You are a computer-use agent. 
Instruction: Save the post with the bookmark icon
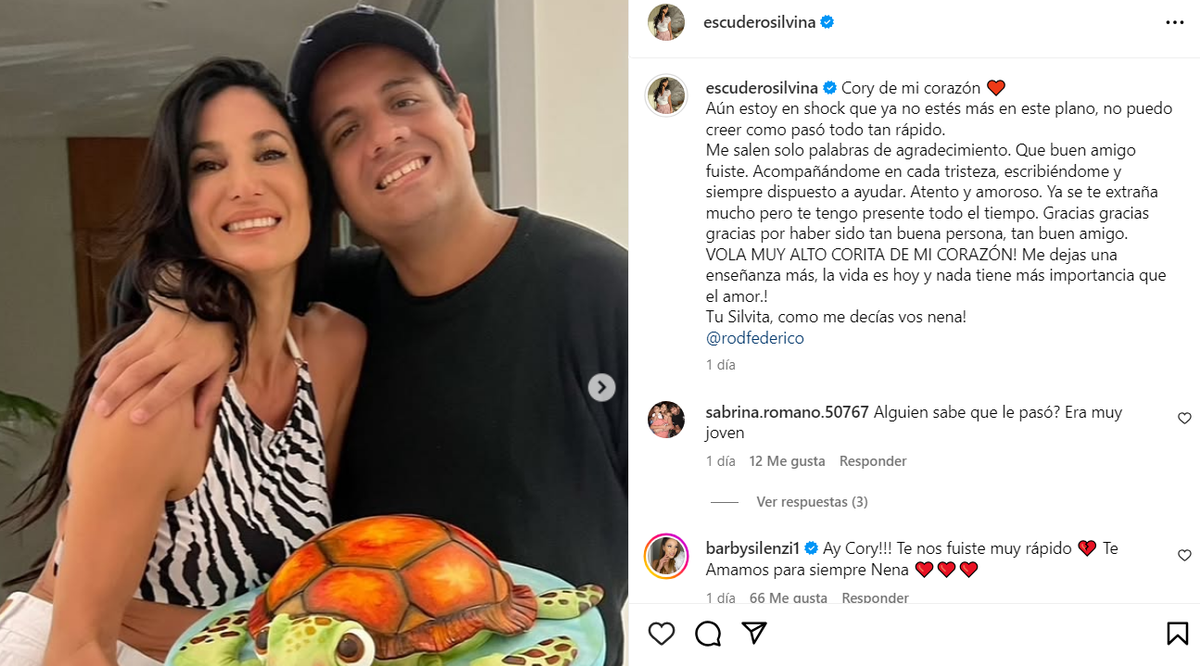1177,633
